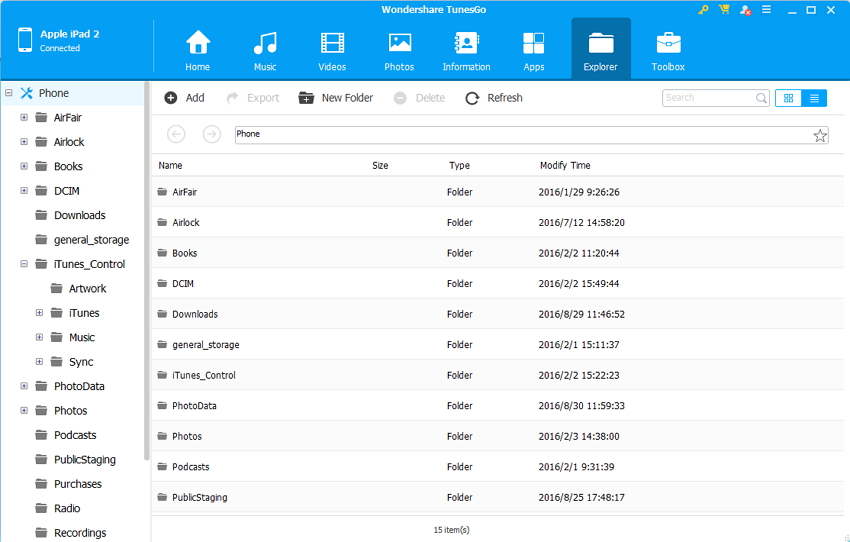Select Recordings in the sidebar tree
The height and width of the screenshot is (542, 850).
click(80, 533)
